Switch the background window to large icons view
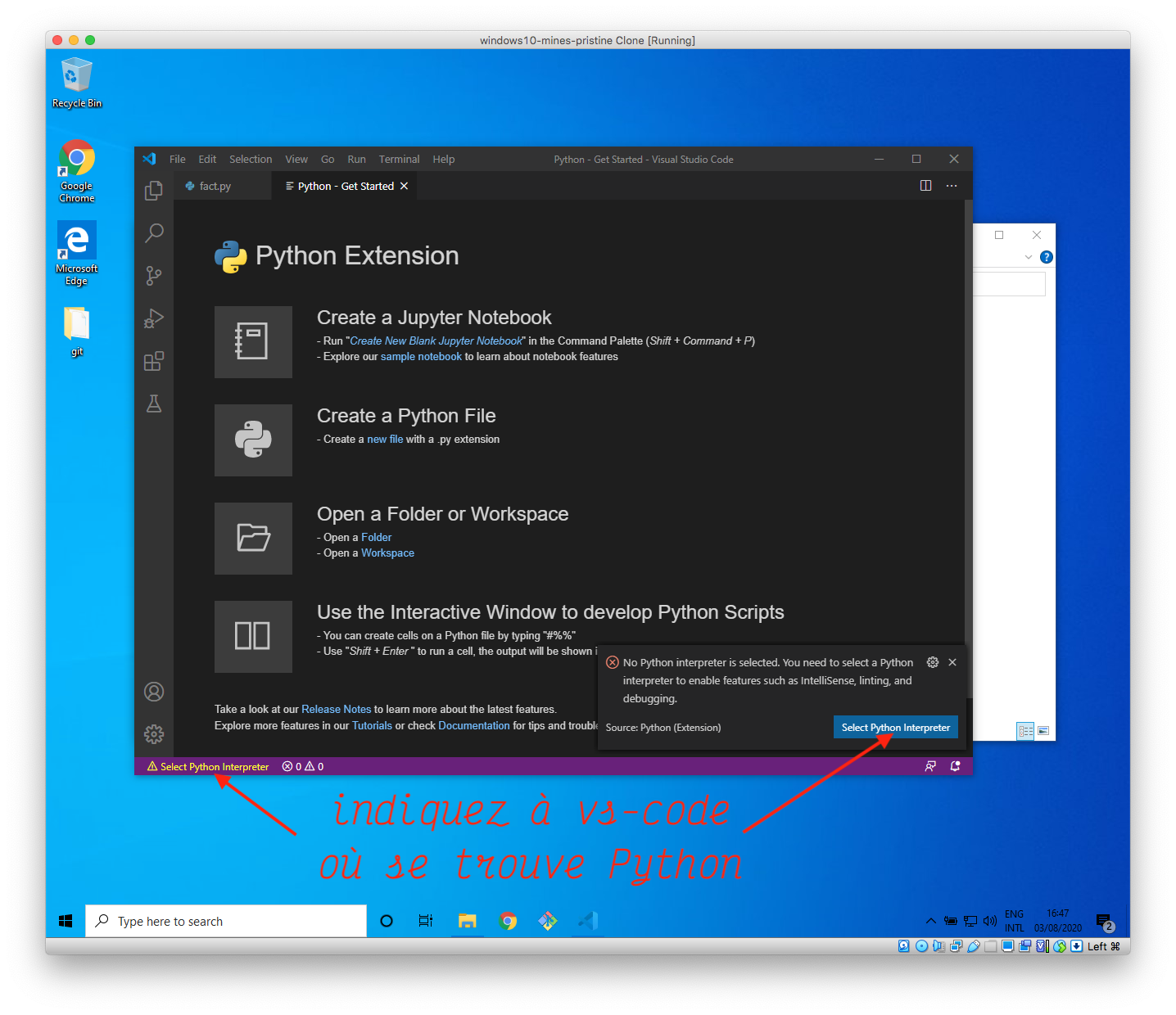Image resolution: width=1176 pixels, height=1015 pixels. click(1043, 731)
